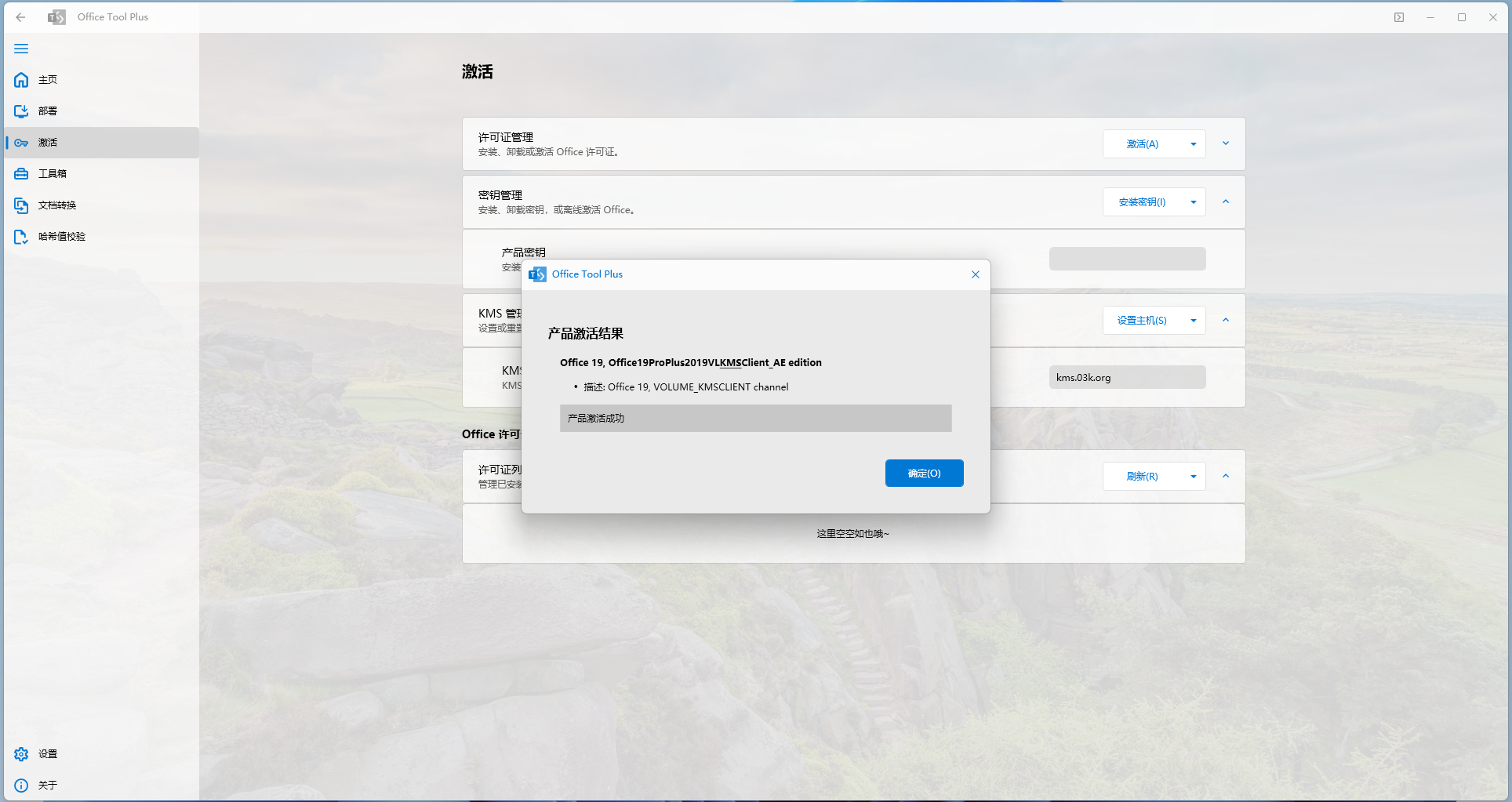Close the 产品激活结果 dialog with X
Screen dimensions: 1512x802
tap(976, 274)
